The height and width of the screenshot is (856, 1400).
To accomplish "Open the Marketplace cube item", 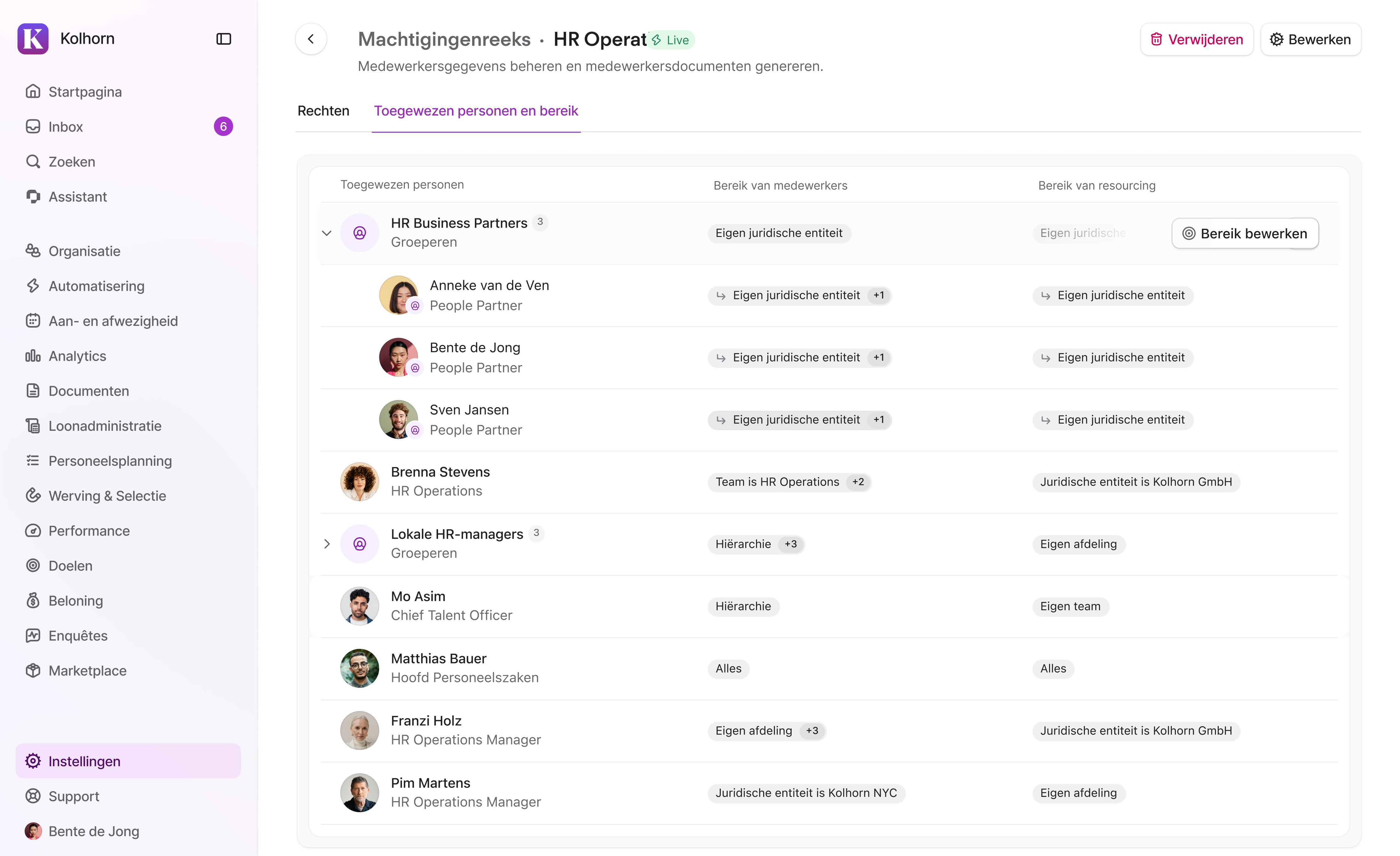I will pos(33,670).
